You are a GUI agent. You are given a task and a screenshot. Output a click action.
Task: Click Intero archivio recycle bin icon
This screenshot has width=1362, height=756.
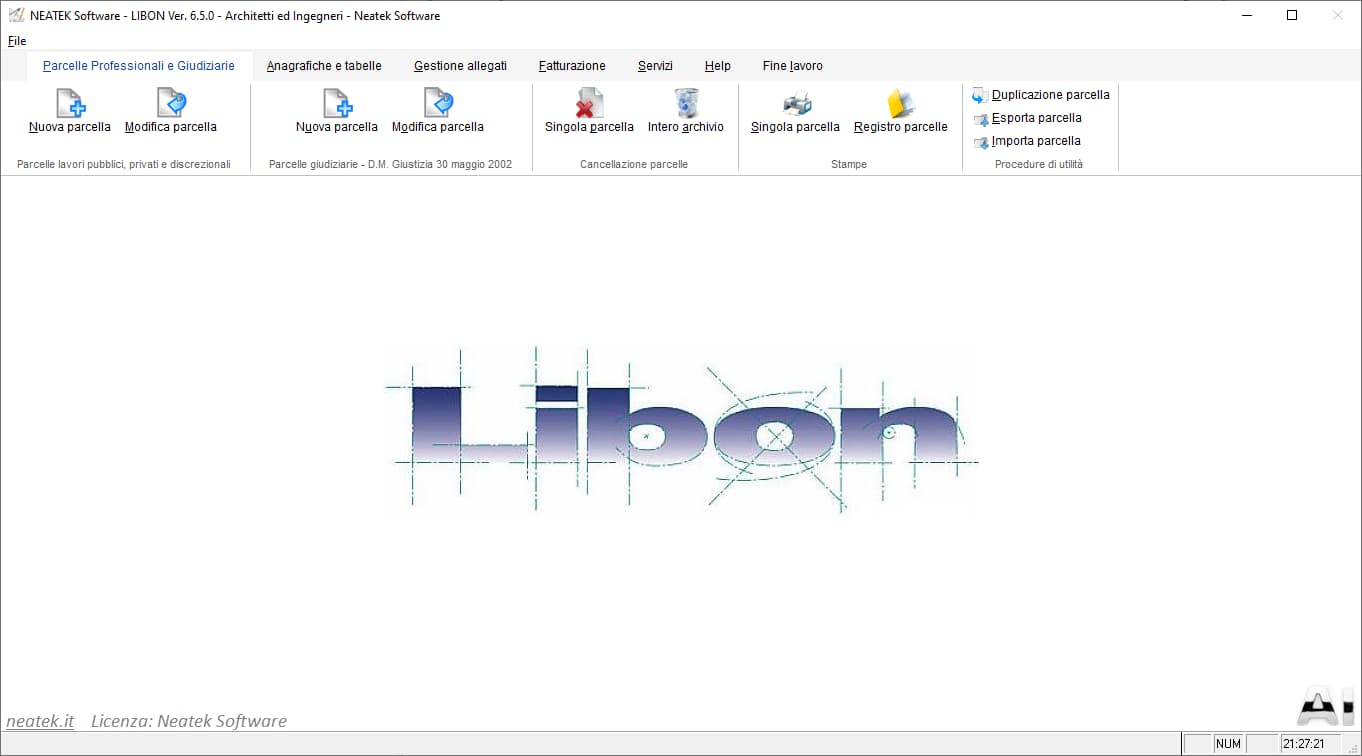coord(686,103)
